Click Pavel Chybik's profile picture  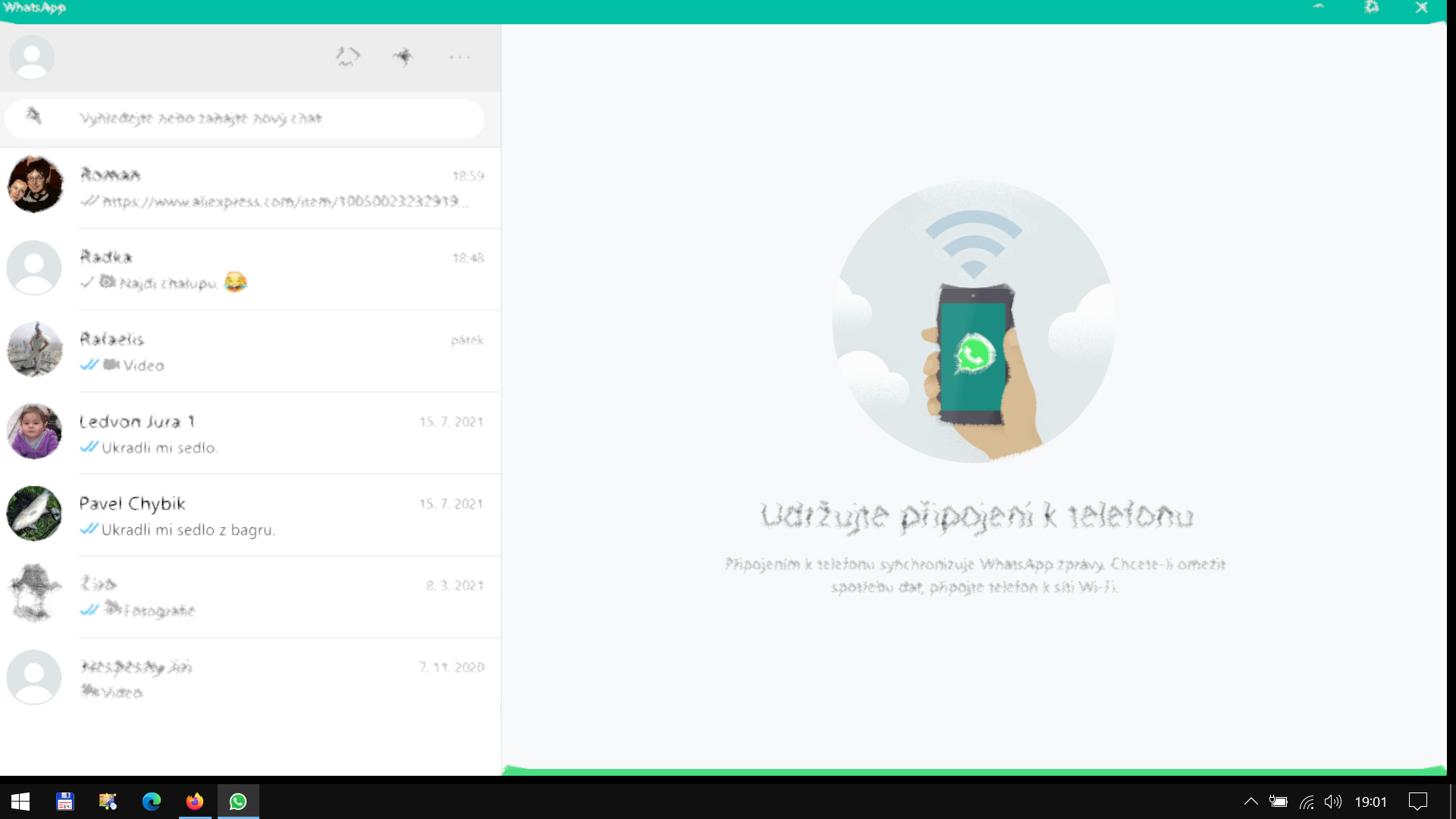[x=35, y=513]
